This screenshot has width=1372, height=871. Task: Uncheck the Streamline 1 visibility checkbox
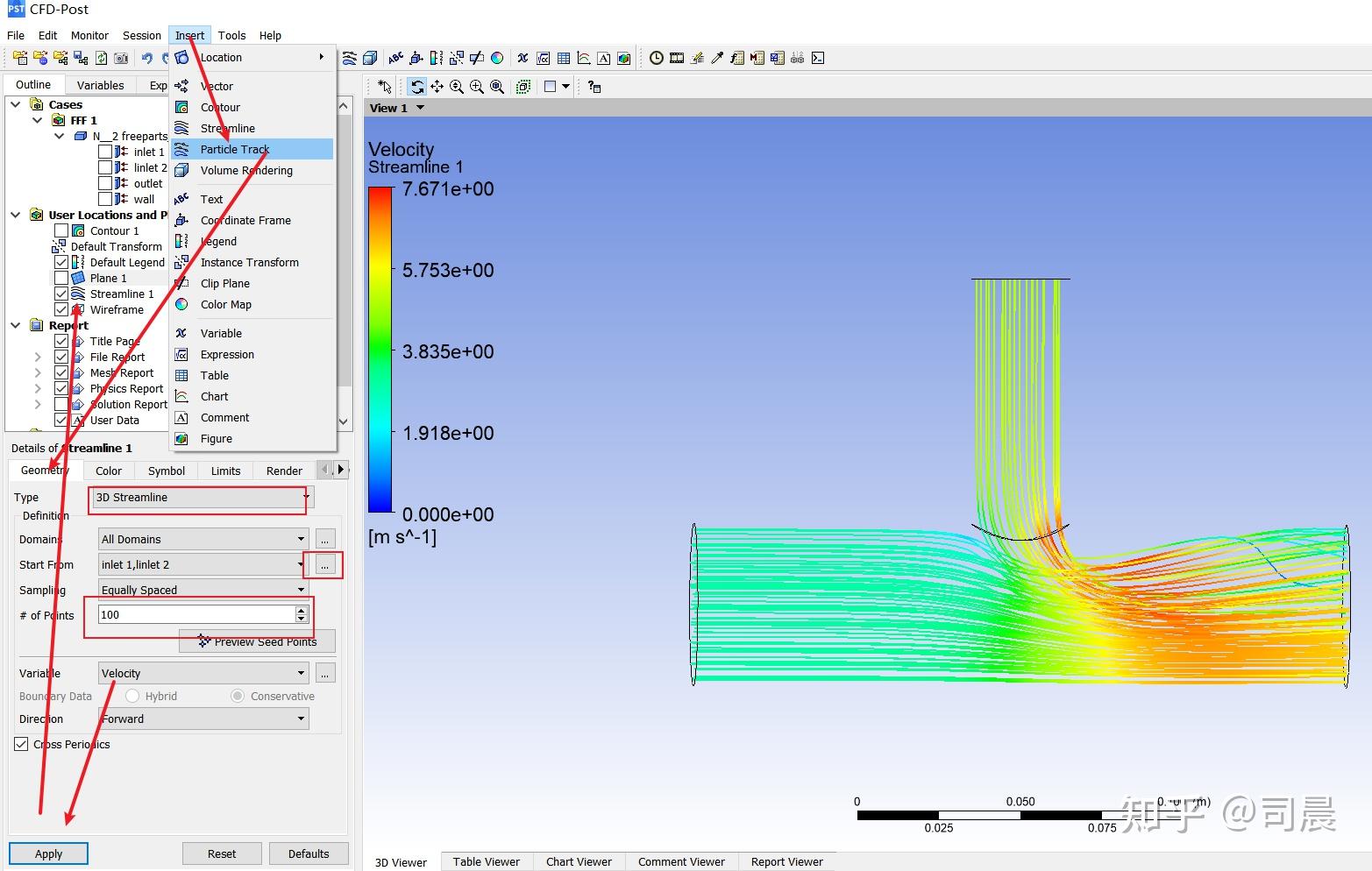[x=61, y=294]
